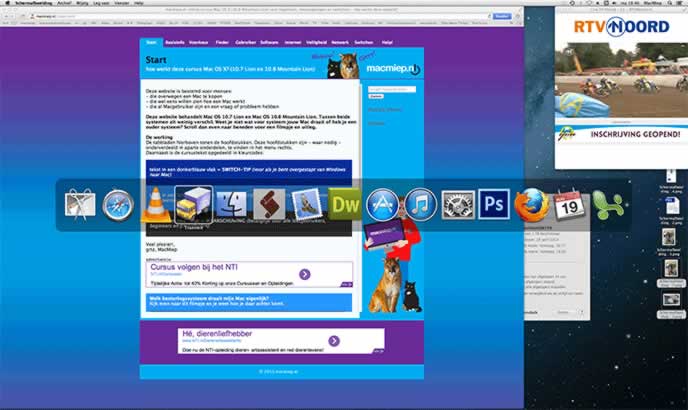Switch to Finder via app switcher

[231, 205]
